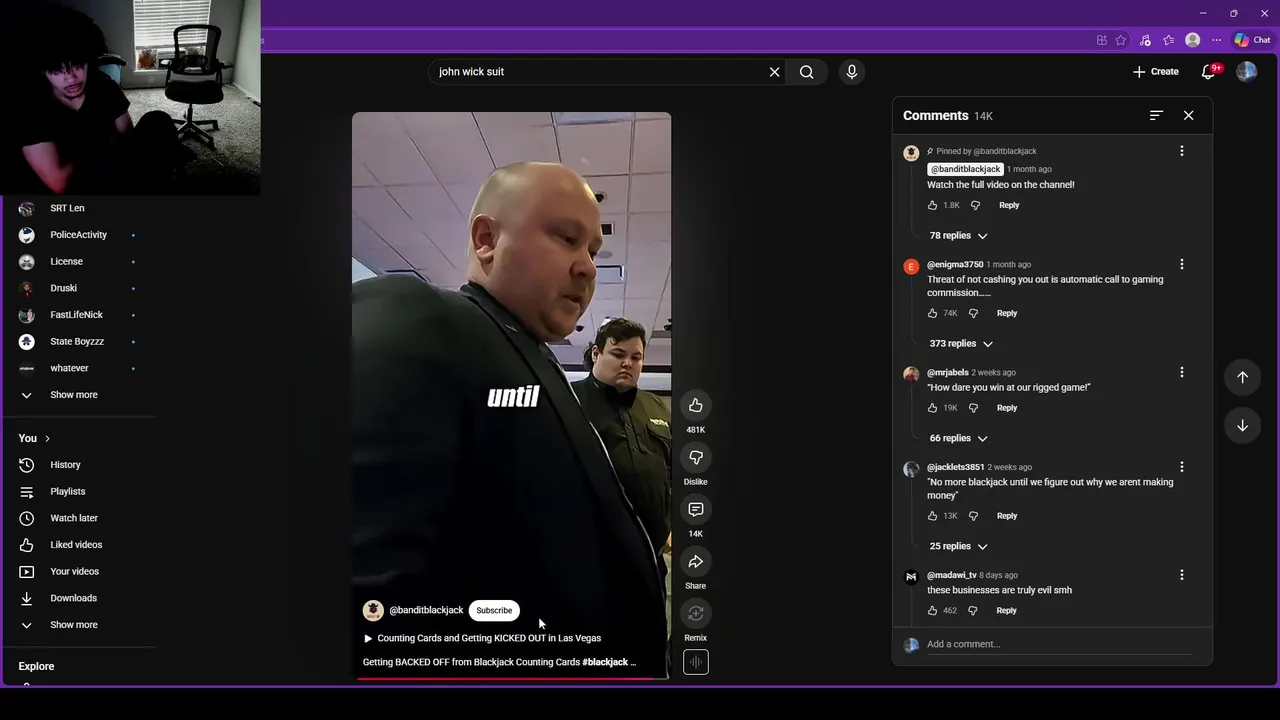
Task: Open full video link Counting Cards KICKED OUT
Action: (482, 638)
